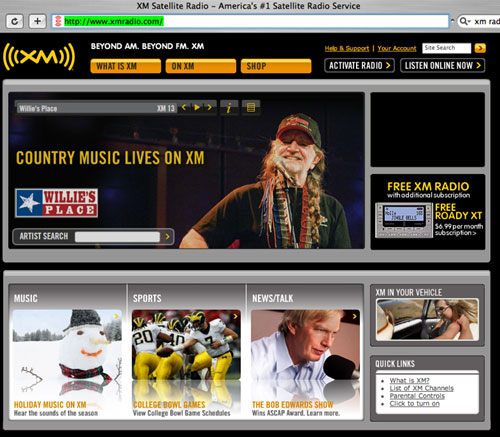Open the FREE XM RADIO promo heading

click(x=428, y=186)
